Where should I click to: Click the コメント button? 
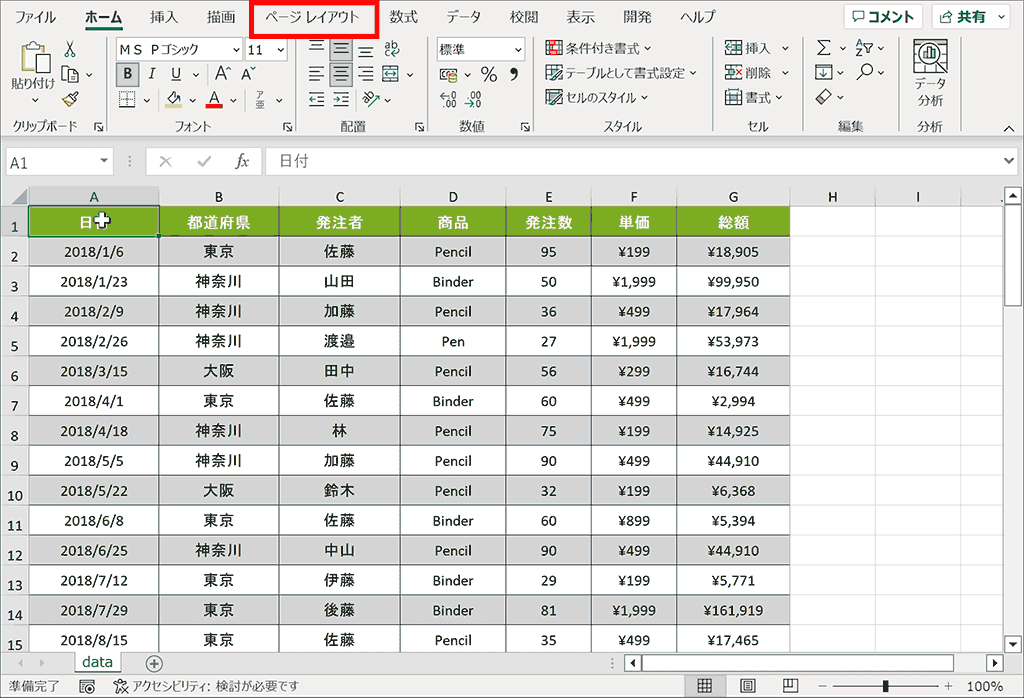[x=884, y=16]
